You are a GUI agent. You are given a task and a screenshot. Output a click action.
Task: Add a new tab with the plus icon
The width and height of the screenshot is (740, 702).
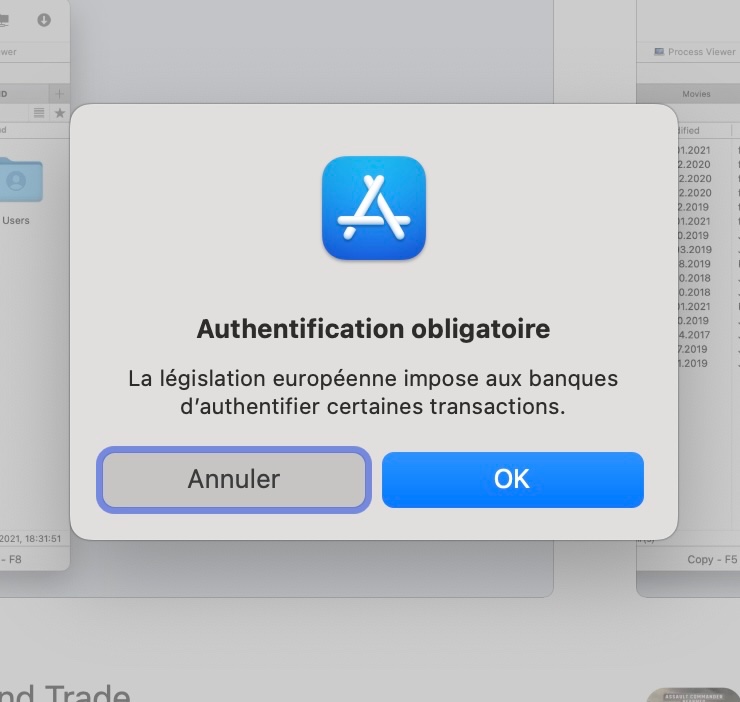pos(59,93)
